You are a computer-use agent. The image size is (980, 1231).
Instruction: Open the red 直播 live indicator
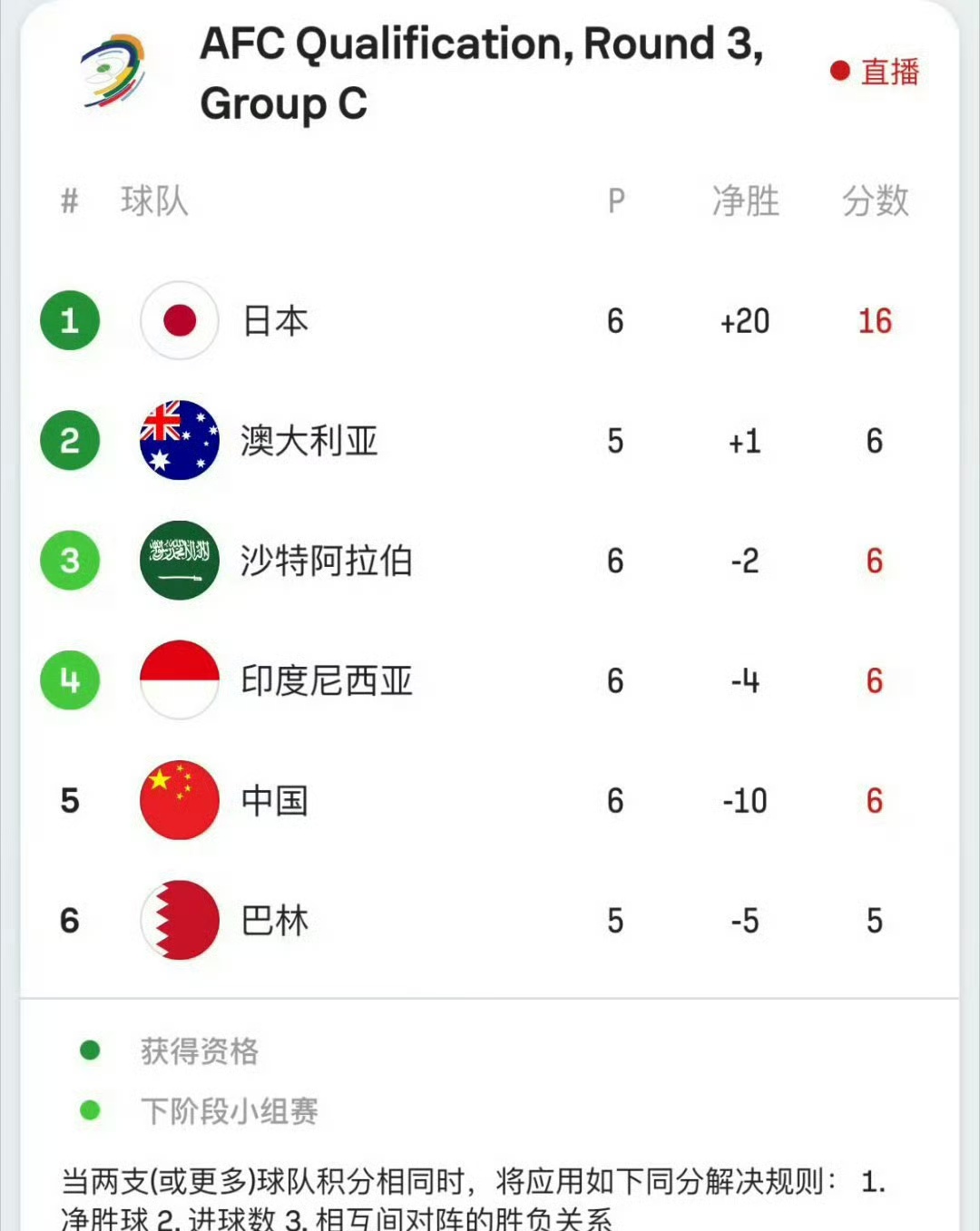click(875, 71)
